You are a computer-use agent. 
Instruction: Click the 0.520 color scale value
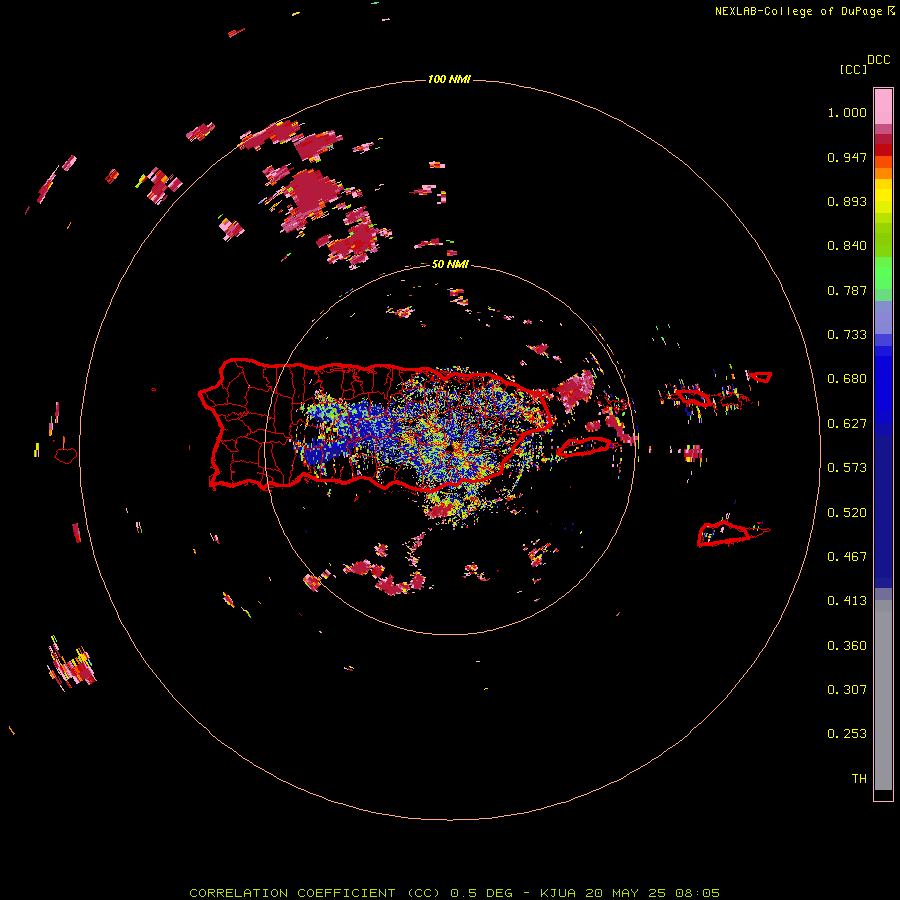coord(847,513)
